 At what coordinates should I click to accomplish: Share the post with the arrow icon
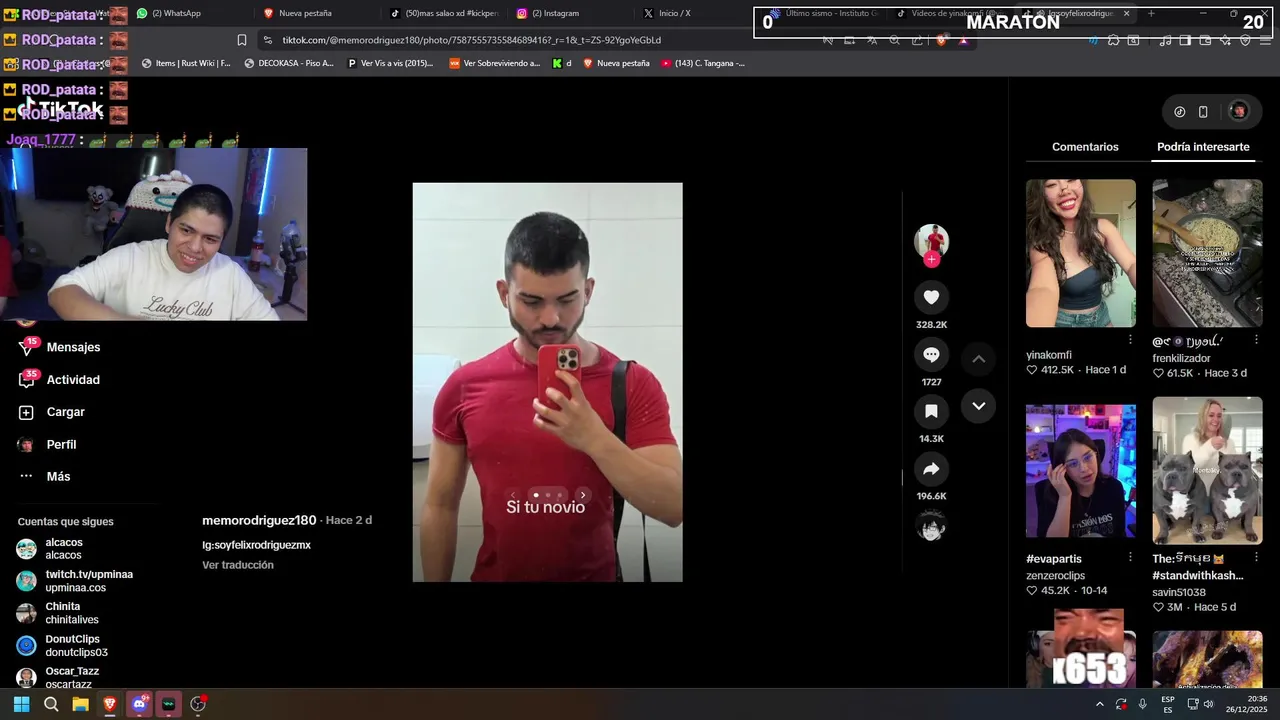pyautogui.click(x=931, y=469)
